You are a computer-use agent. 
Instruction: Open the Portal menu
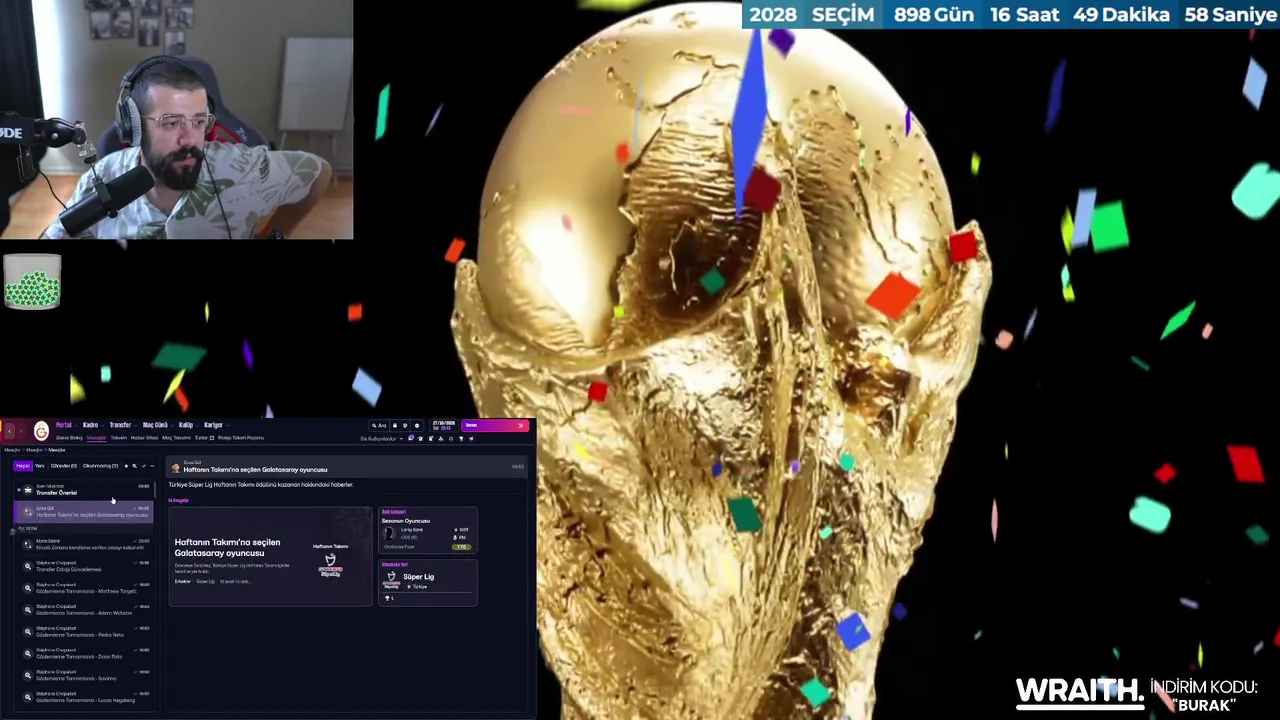[x=64, y=425]
